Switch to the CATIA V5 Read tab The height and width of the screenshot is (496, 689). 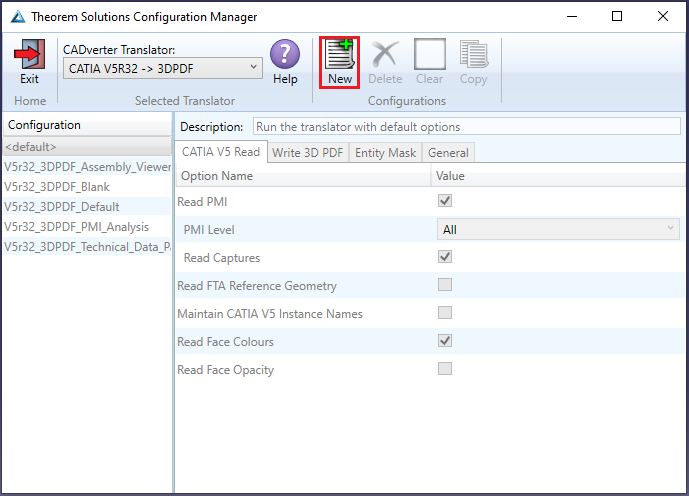pos(221,152)
